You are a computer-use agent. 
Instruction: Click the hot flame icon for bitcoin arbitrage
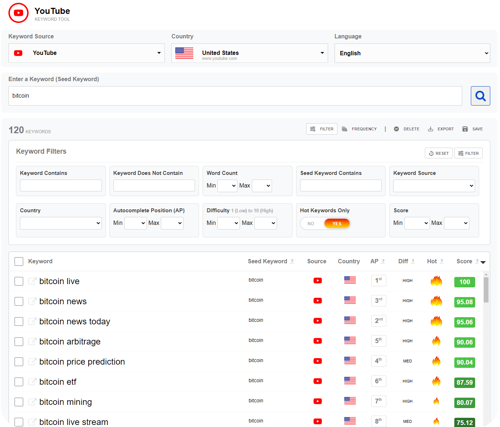436,341
